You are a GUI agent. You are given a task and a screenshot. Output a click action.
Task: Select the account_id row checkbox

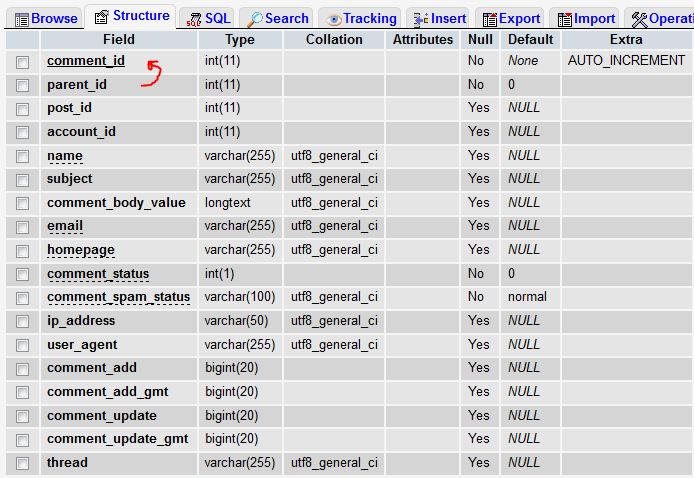(23, 133)
